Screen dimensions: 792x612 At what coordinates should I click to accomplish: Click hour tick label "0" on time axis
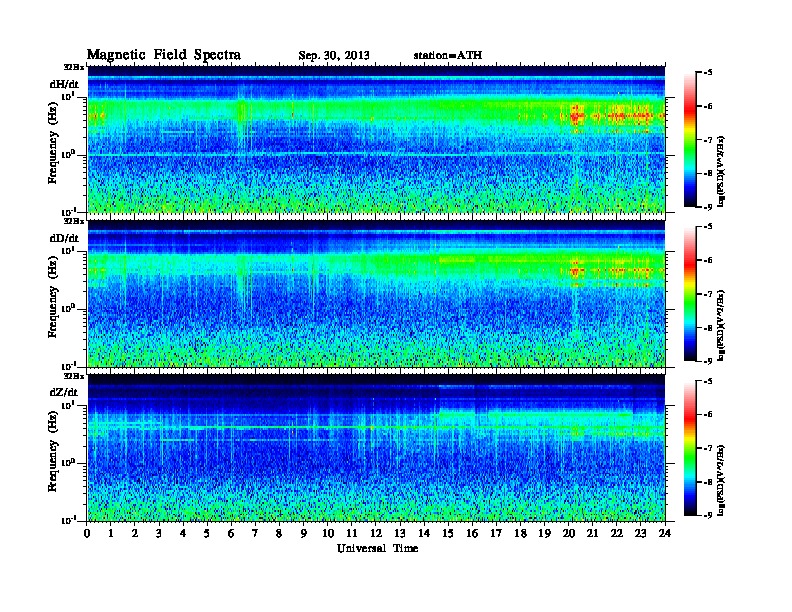tap(87, 533)
